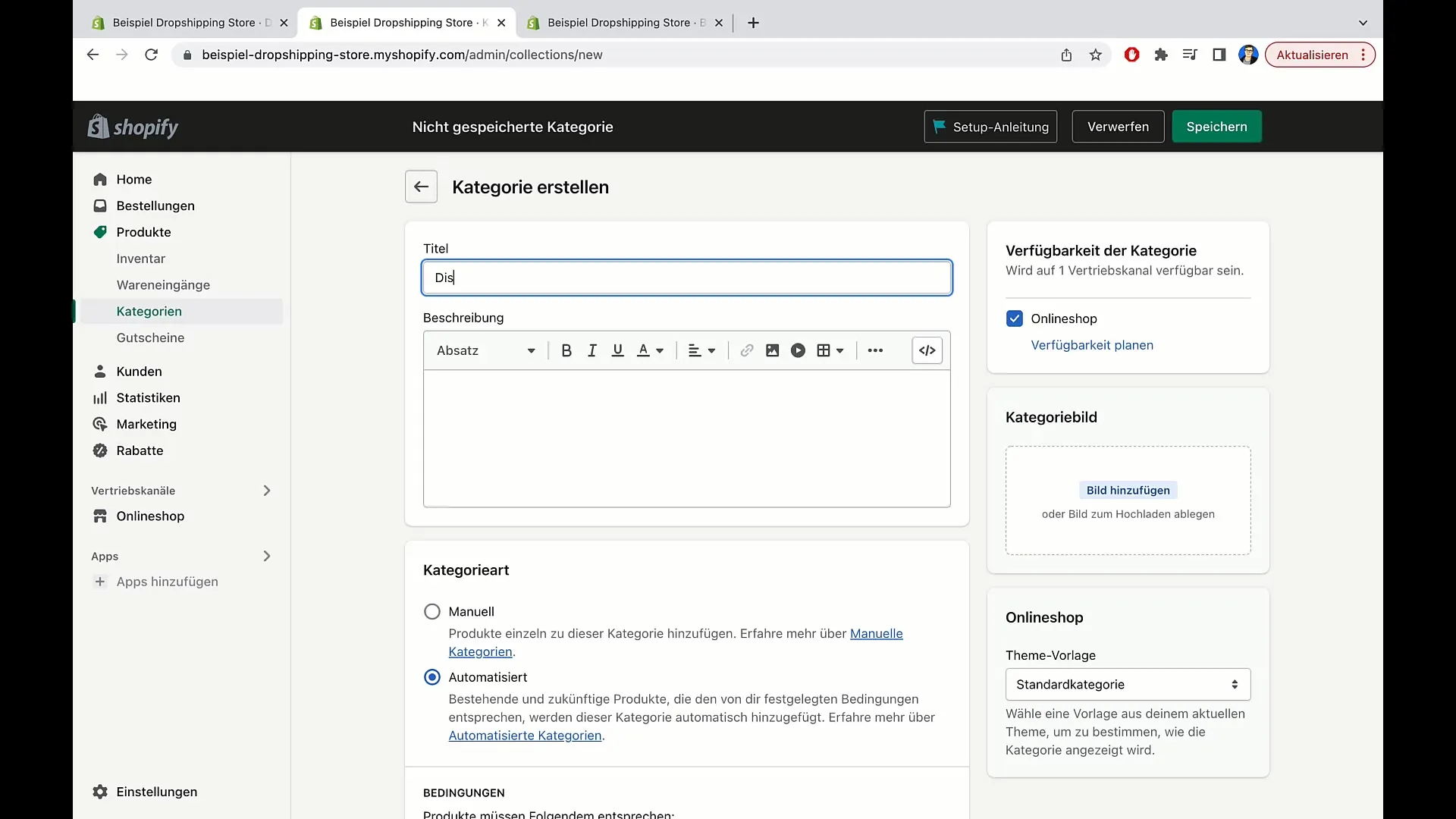Click Setup-Anleitung button

click(990, 127)
